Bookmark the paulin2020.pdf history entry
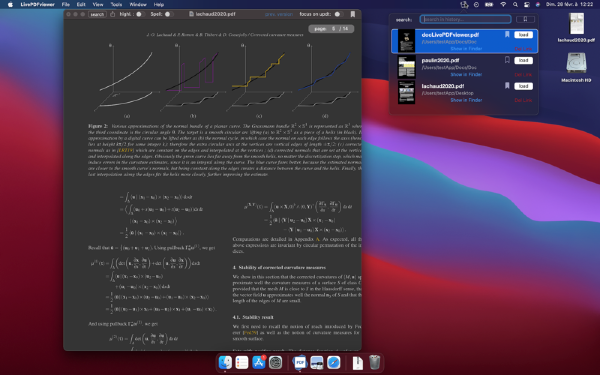 tap(507, 60)
